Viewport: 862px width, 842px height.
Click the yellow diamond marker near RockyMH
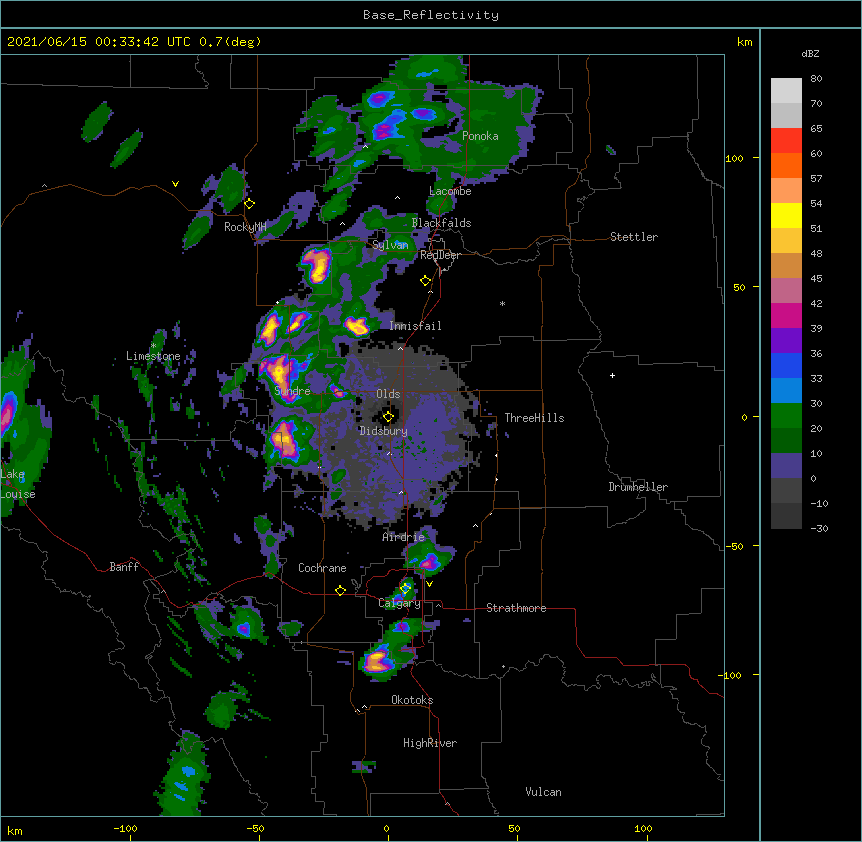(250, 204)
